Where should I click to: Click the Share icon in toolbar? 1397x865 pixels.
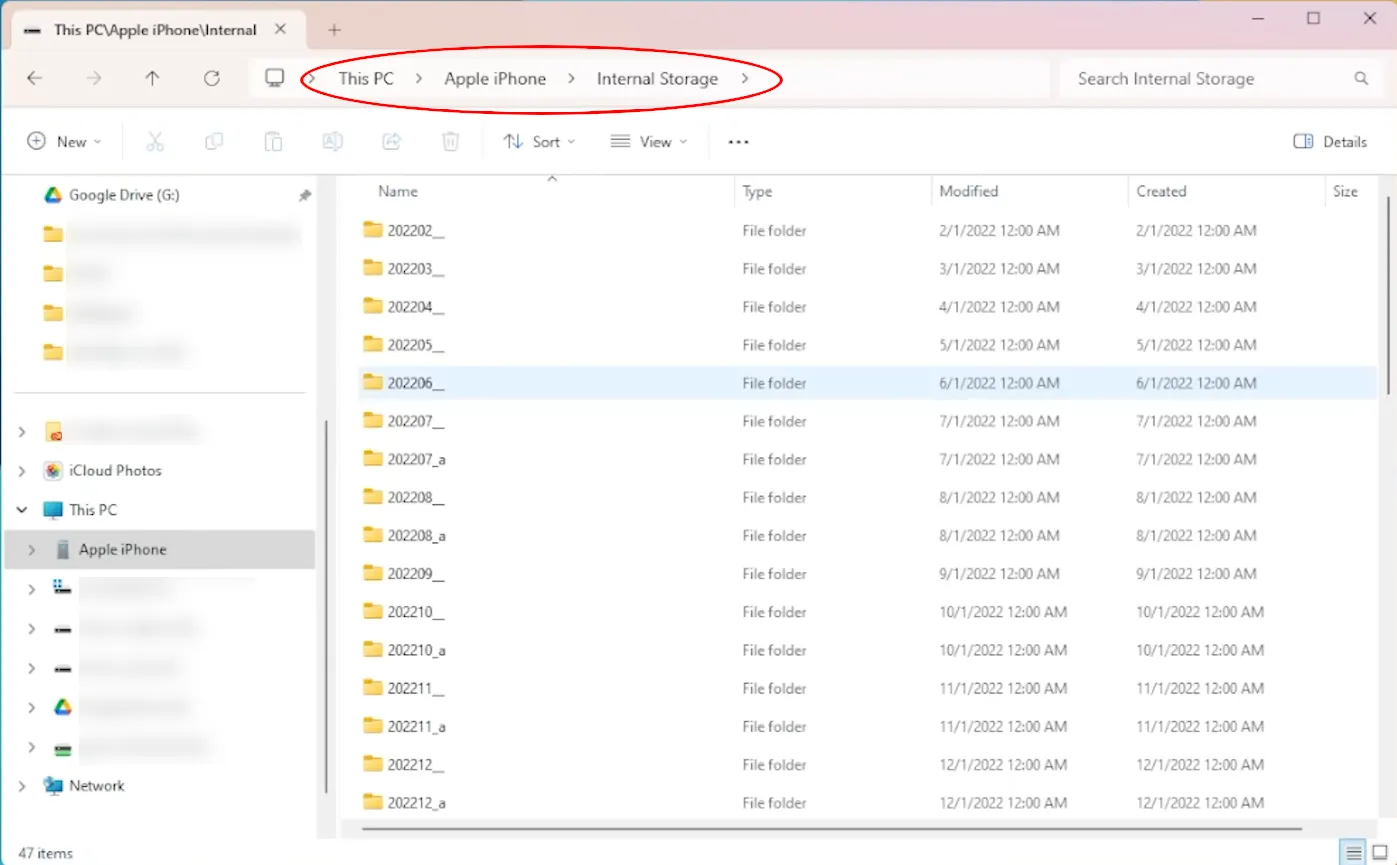392,142
